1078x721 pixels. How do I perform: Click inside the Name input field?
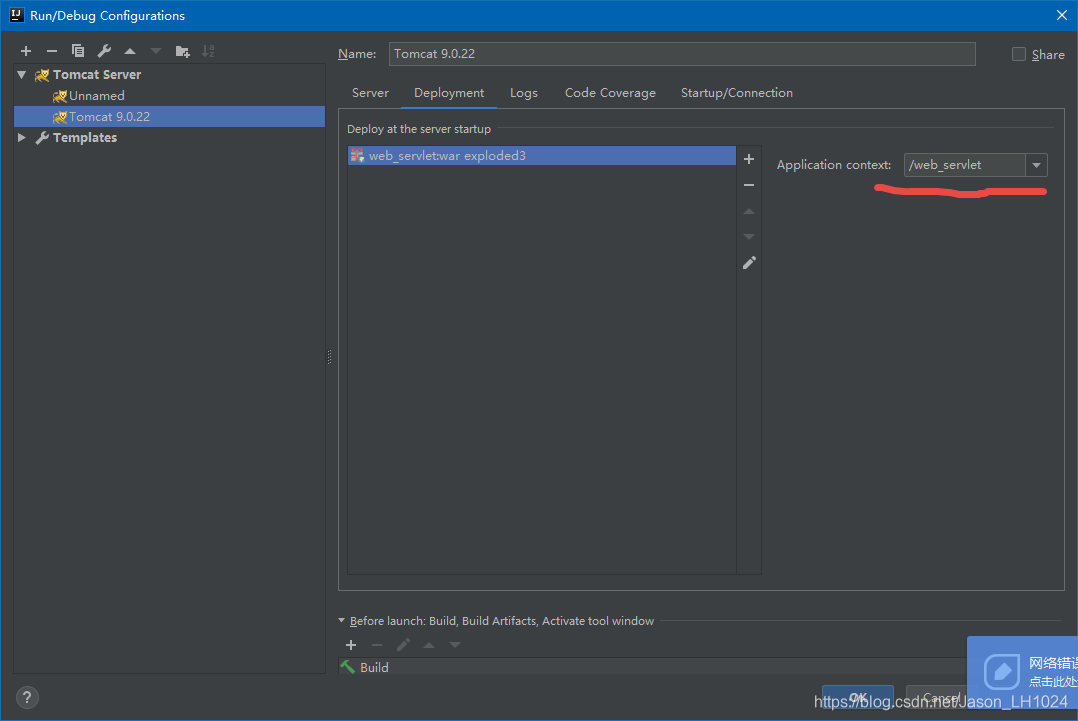[x=683, y=54]
